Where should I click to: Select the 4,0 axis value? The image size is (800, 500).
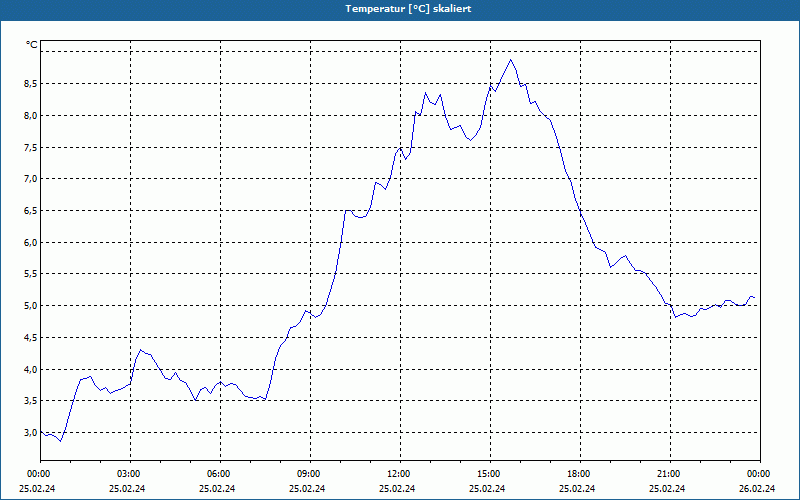coord(30,369)
